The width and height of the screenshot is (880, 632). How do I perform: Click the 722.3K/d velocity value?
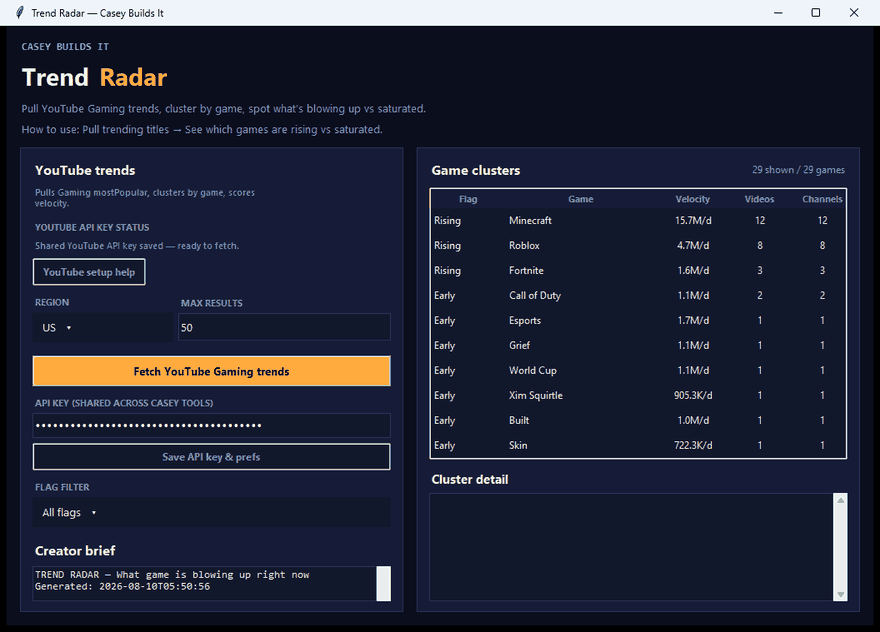pyautogui.click(x=693, y=445)
